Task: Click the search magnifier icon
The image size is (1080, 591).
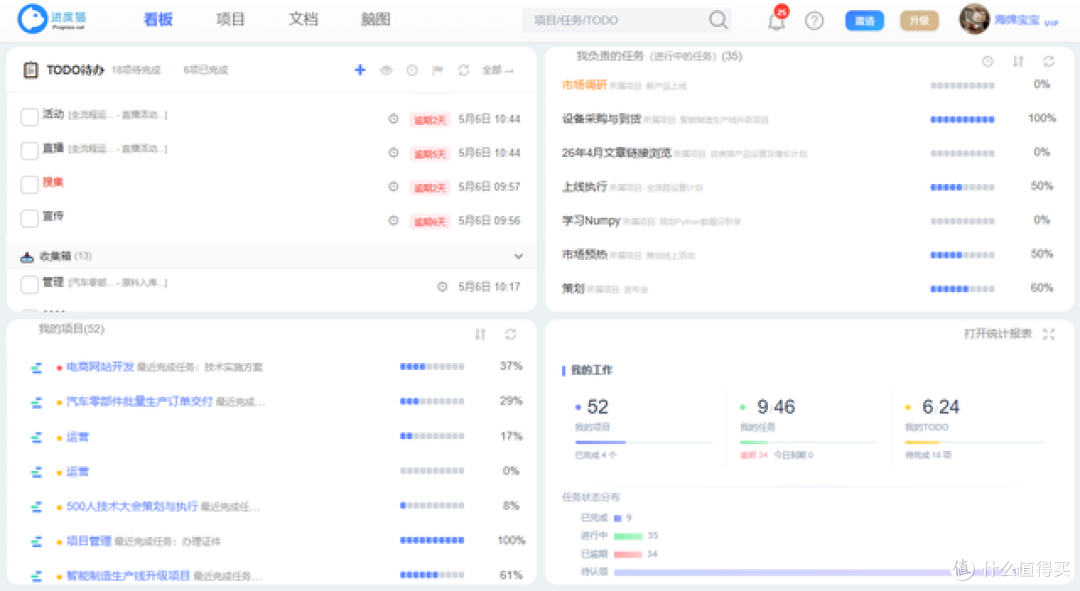Action: click(x=718, y=20)
